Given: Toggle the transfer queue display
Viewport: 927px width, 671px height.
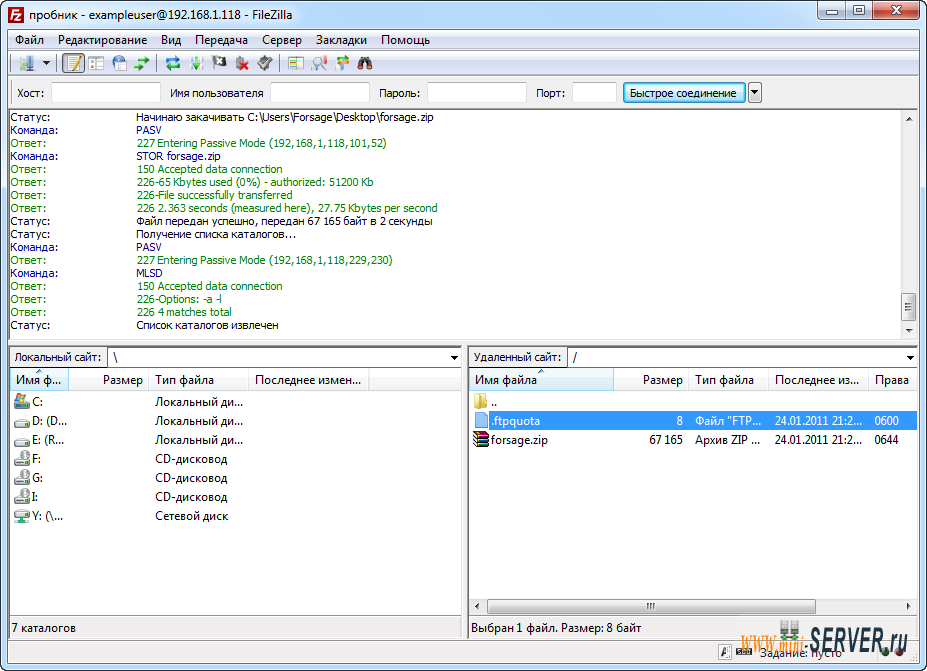Looking at the screenshot, I should click(x=142, y=63).
